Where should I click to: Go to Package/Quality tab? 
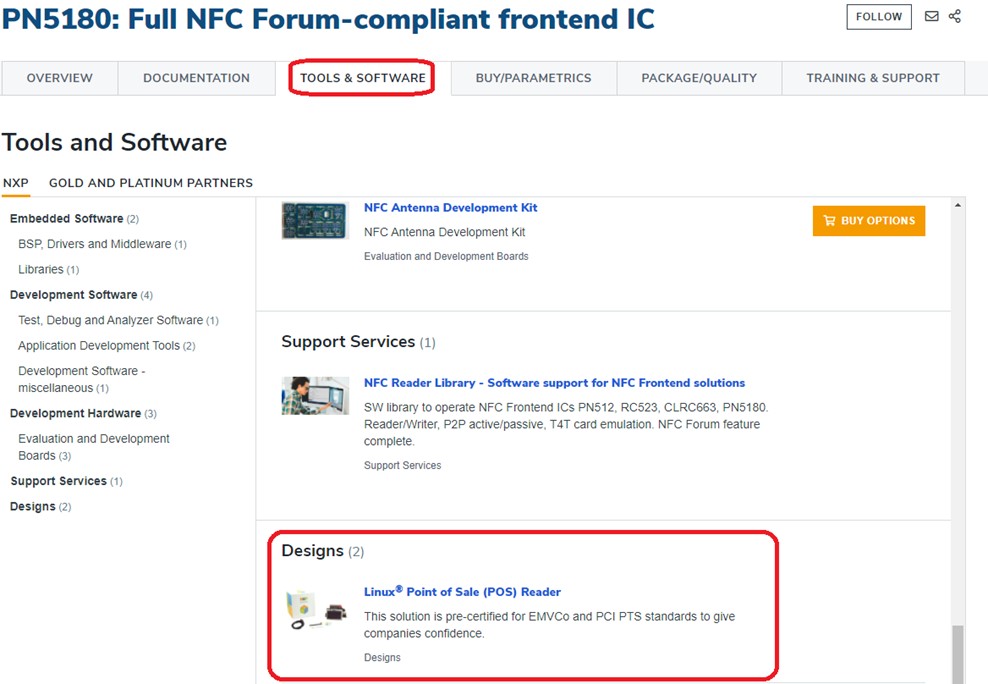tap(699, 78)
